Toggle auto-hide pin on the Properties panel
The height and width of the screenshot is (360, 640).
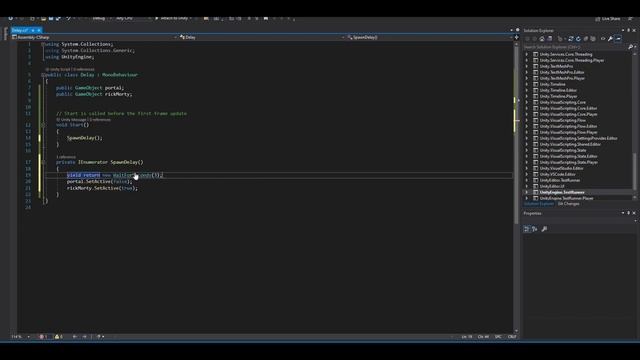tap(629, 213)
